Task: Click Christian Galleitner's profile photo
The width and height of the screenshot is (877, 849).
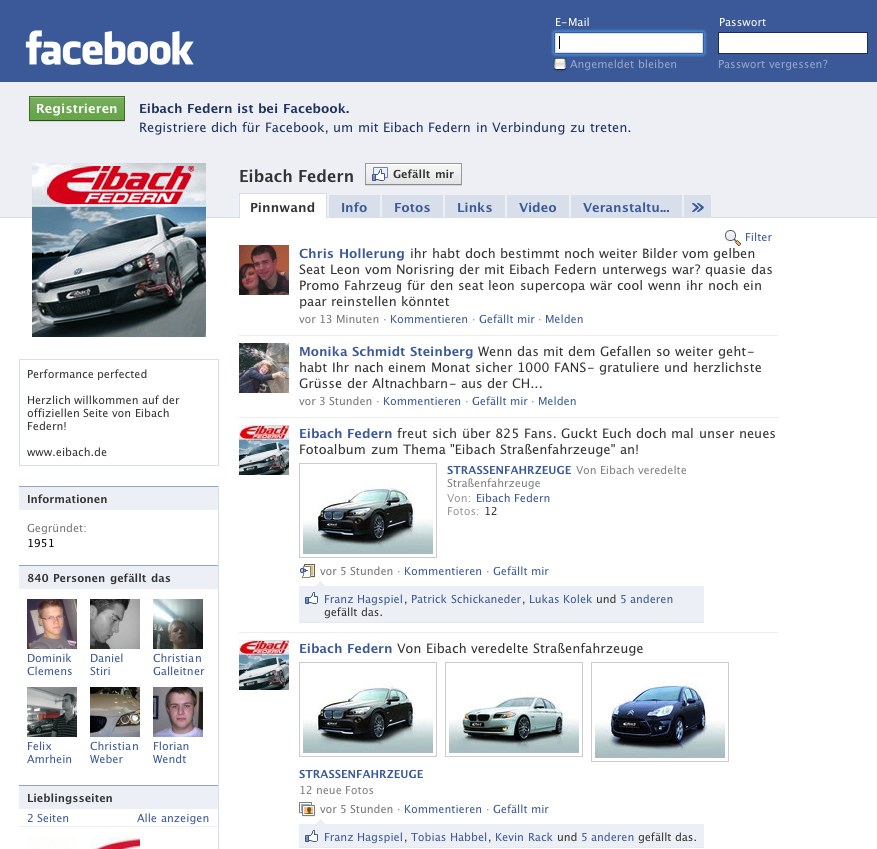Action: [x=178, y=624]
